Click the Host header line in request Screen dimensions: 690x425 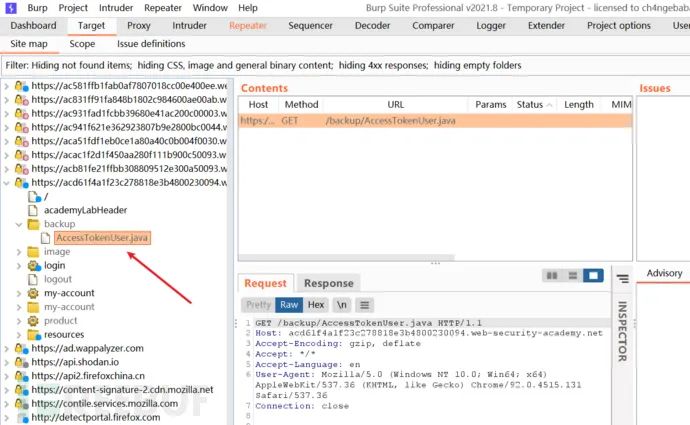429,333
